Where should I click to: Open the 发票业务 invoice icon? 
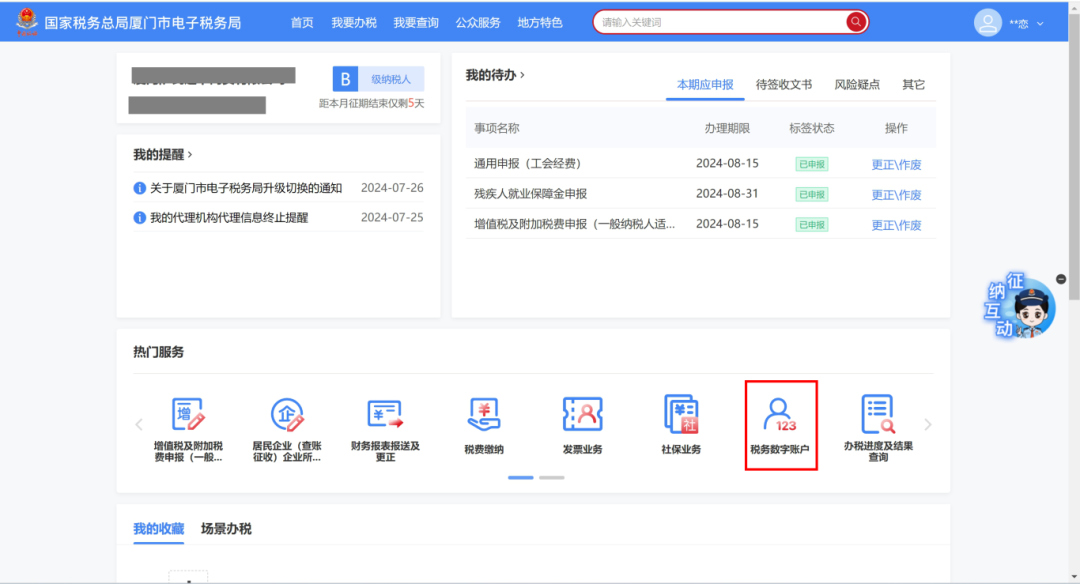coord(582,414)
